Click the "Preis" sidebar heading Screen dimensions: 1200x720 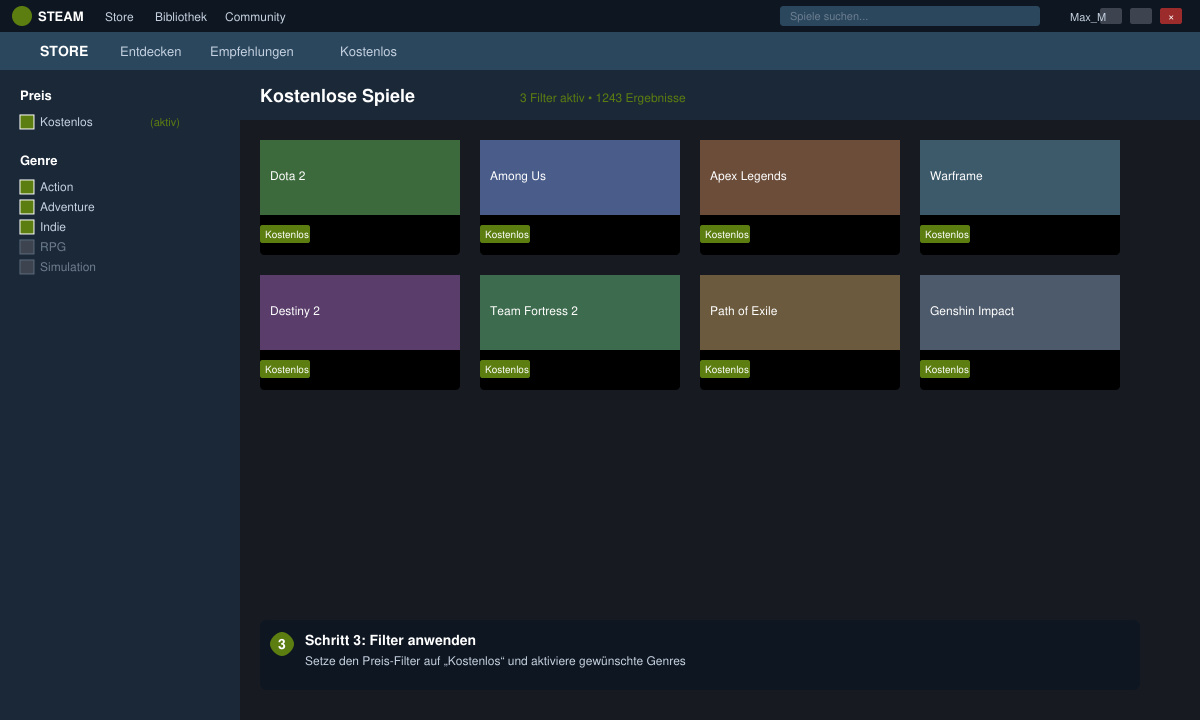tap(36, 95)
